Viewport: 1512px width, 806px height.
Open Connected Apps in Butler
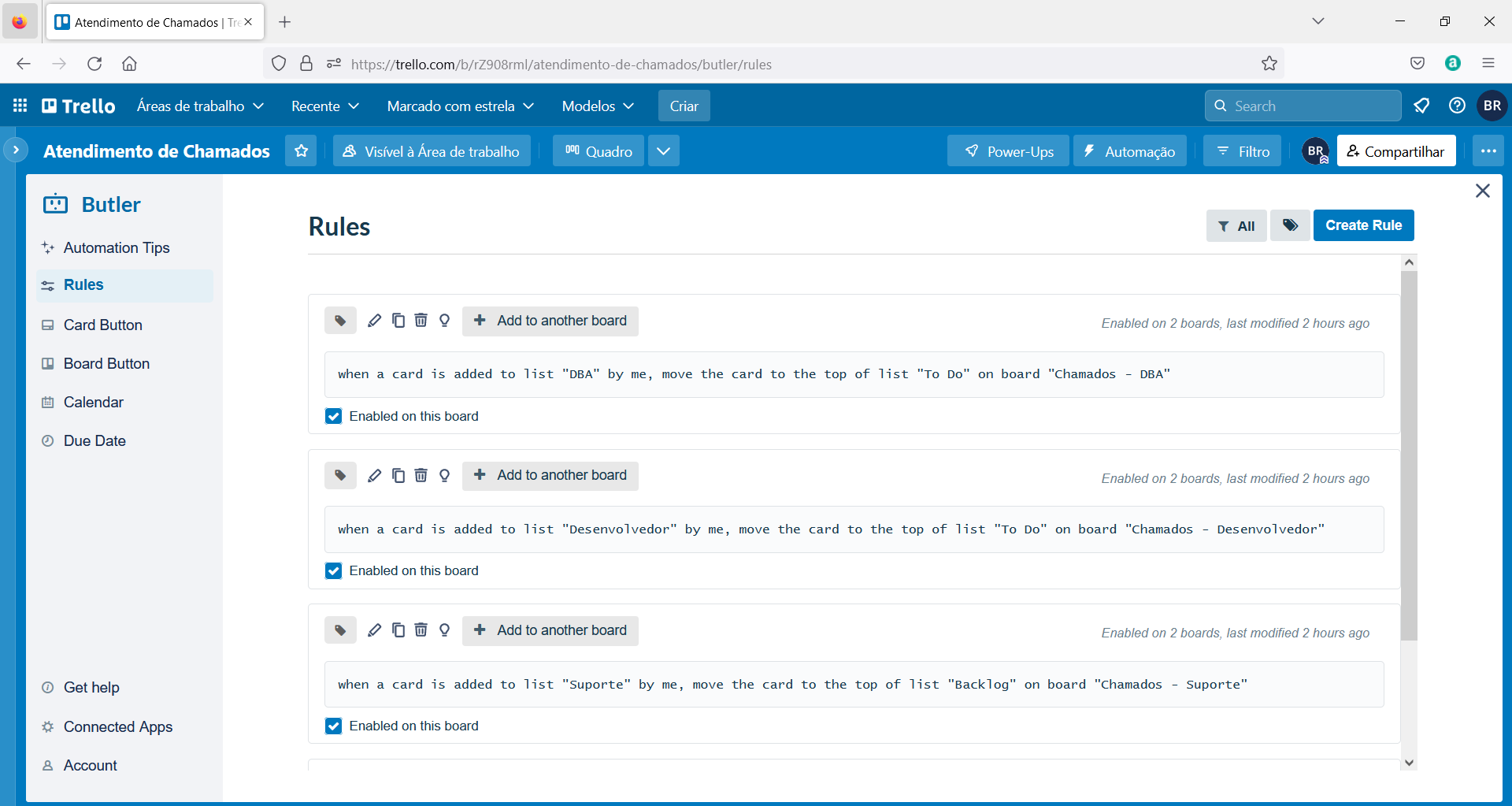tap(124, 726)
